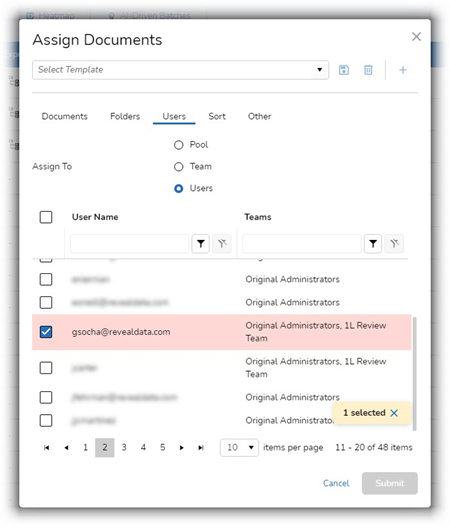The height and width of the screenshot is (526, 450).
Task: Save the current assignment template
Action: pos(343,70)
